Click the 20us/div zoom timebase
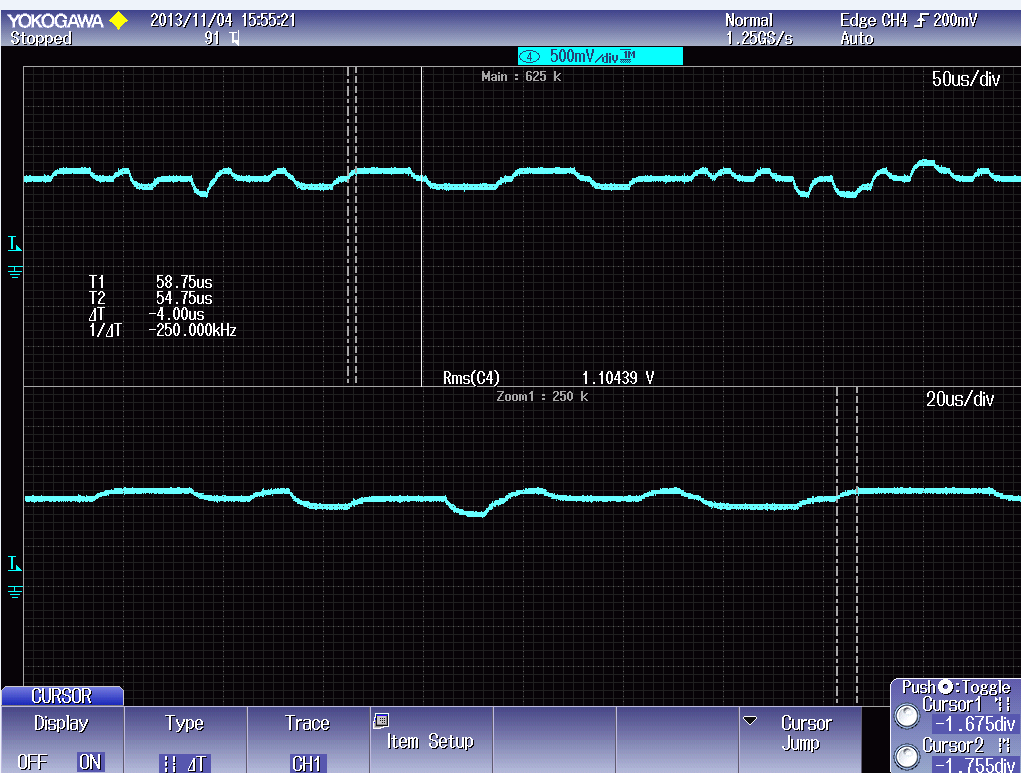 (960, 399)
